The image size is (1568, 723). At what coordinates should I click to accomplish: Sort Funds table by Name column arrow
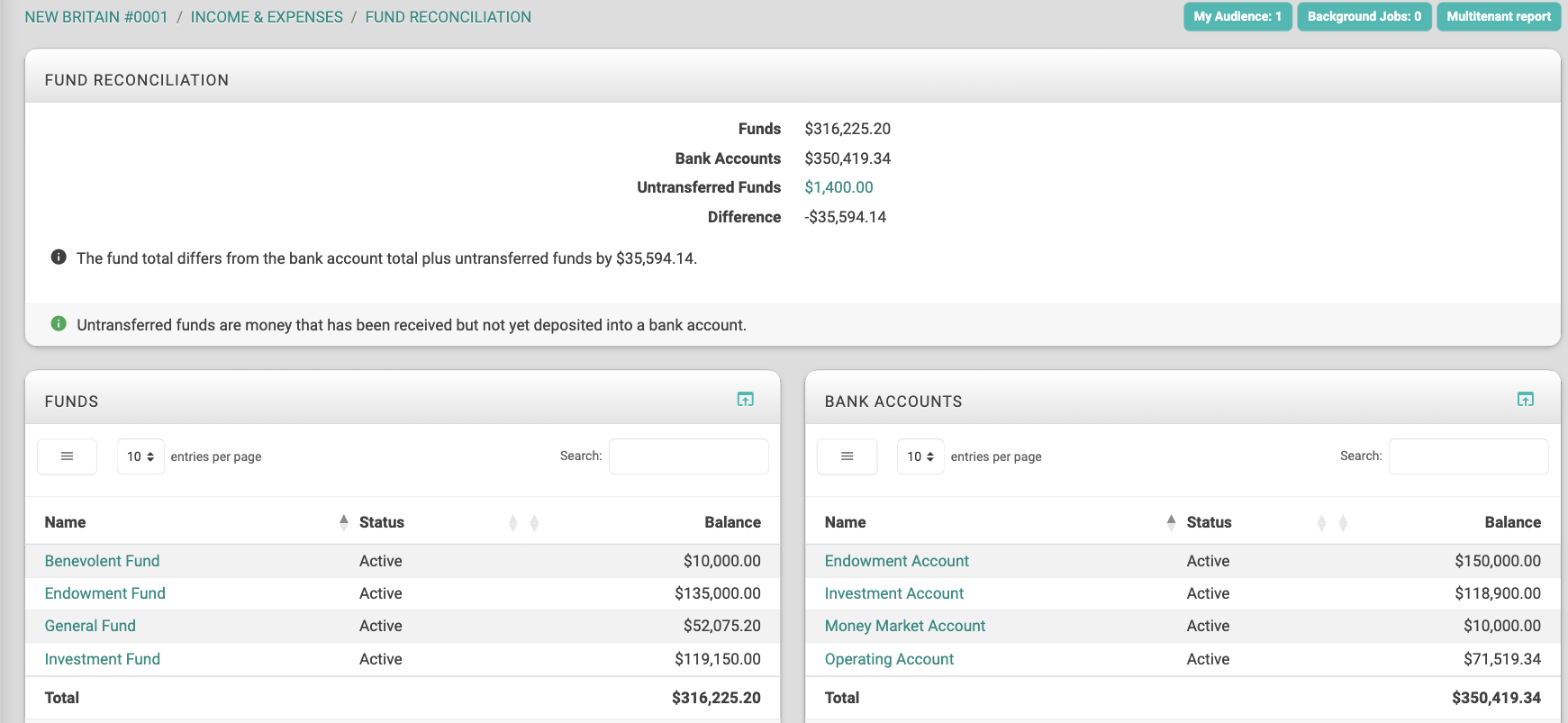(344, 522)
